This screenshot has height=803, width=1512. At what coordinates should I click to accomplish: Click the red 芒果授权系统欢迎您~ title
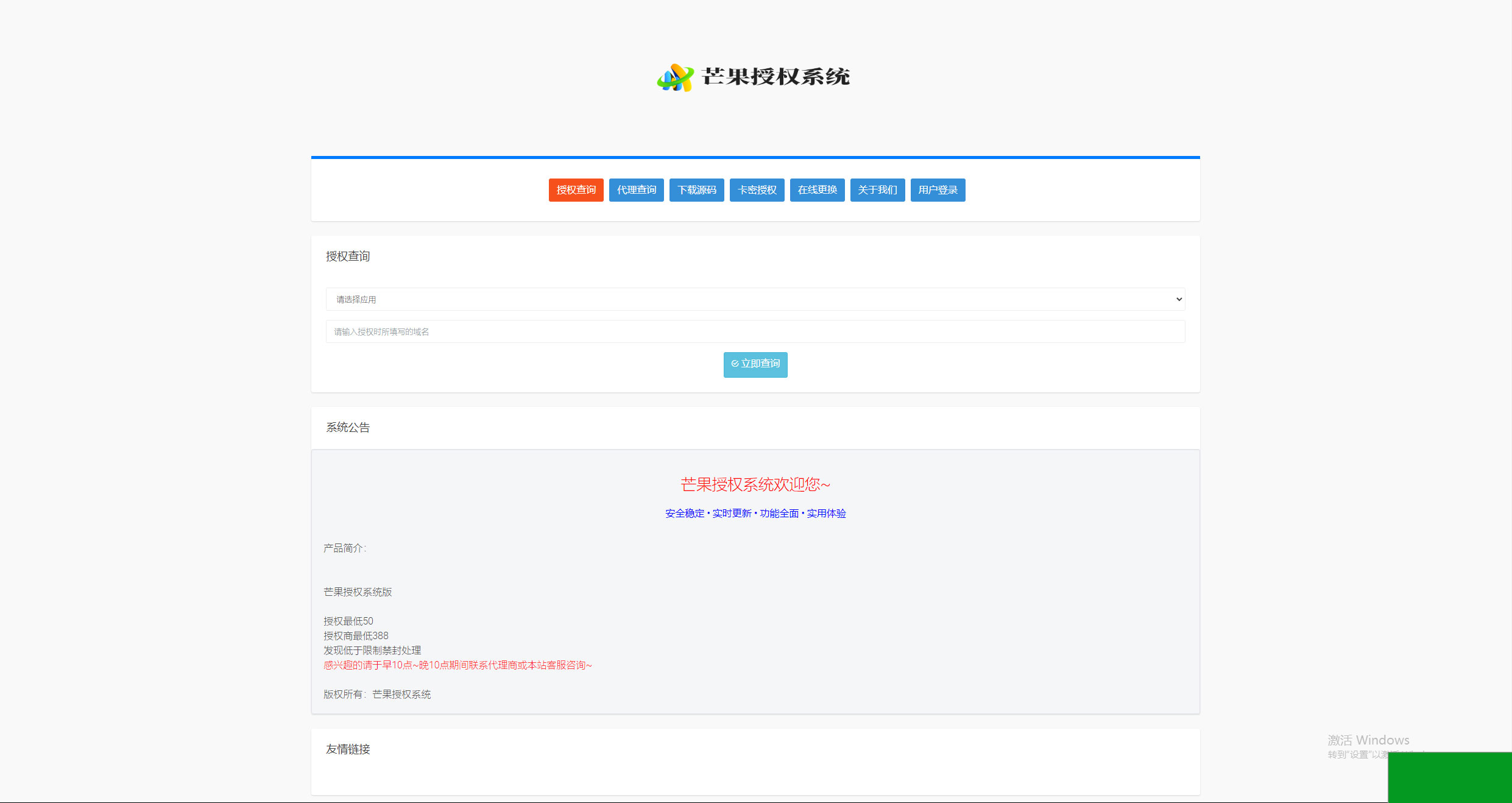tap(755, 484)
